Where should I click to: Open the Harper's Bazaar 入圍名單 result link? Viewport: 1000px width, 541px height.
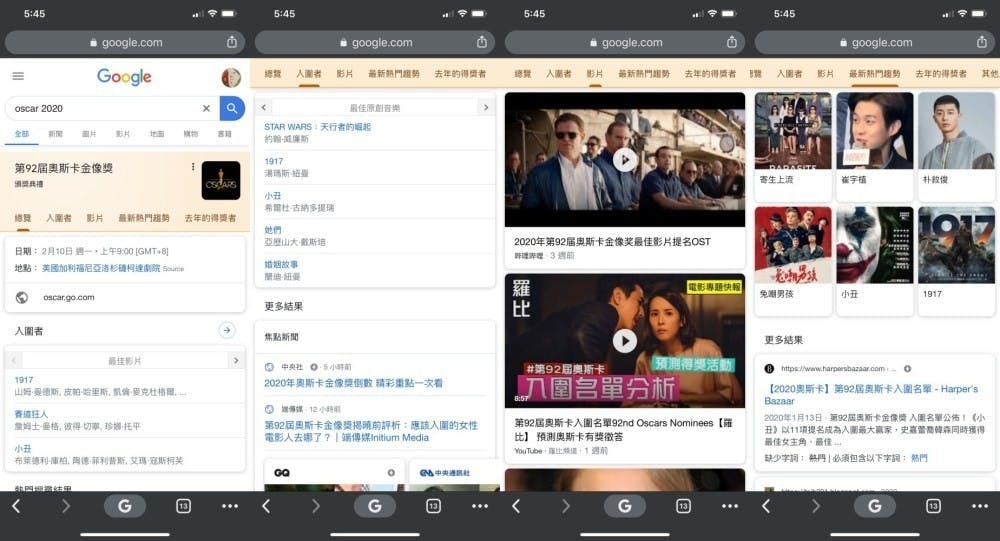(x=871, y=394)
